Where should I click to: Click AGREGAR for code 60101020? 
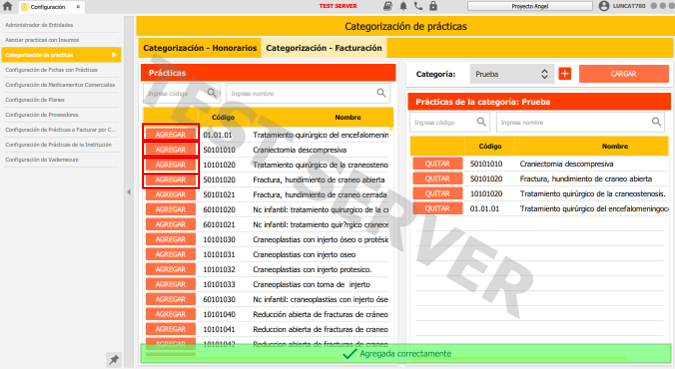(171, 210)
